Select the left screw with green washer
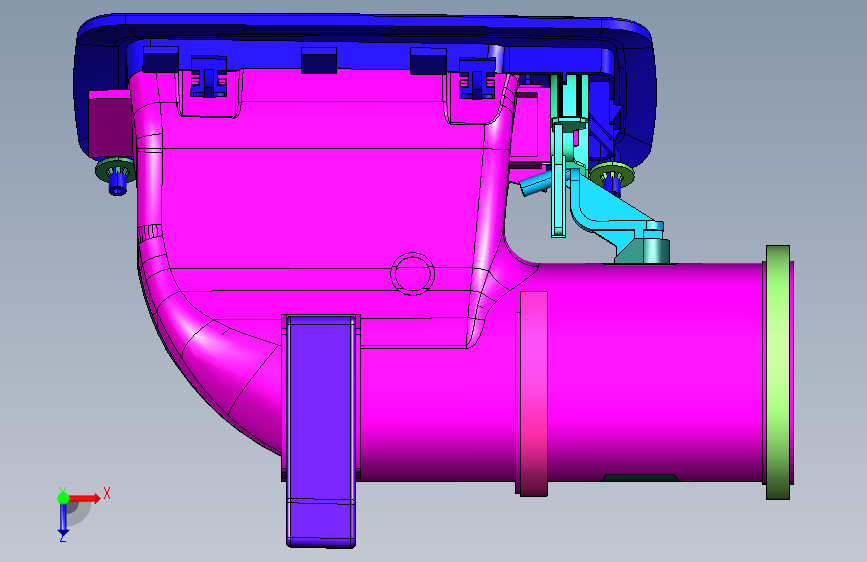The height and width of the screenshot is (562, 867). click(116, 175)
